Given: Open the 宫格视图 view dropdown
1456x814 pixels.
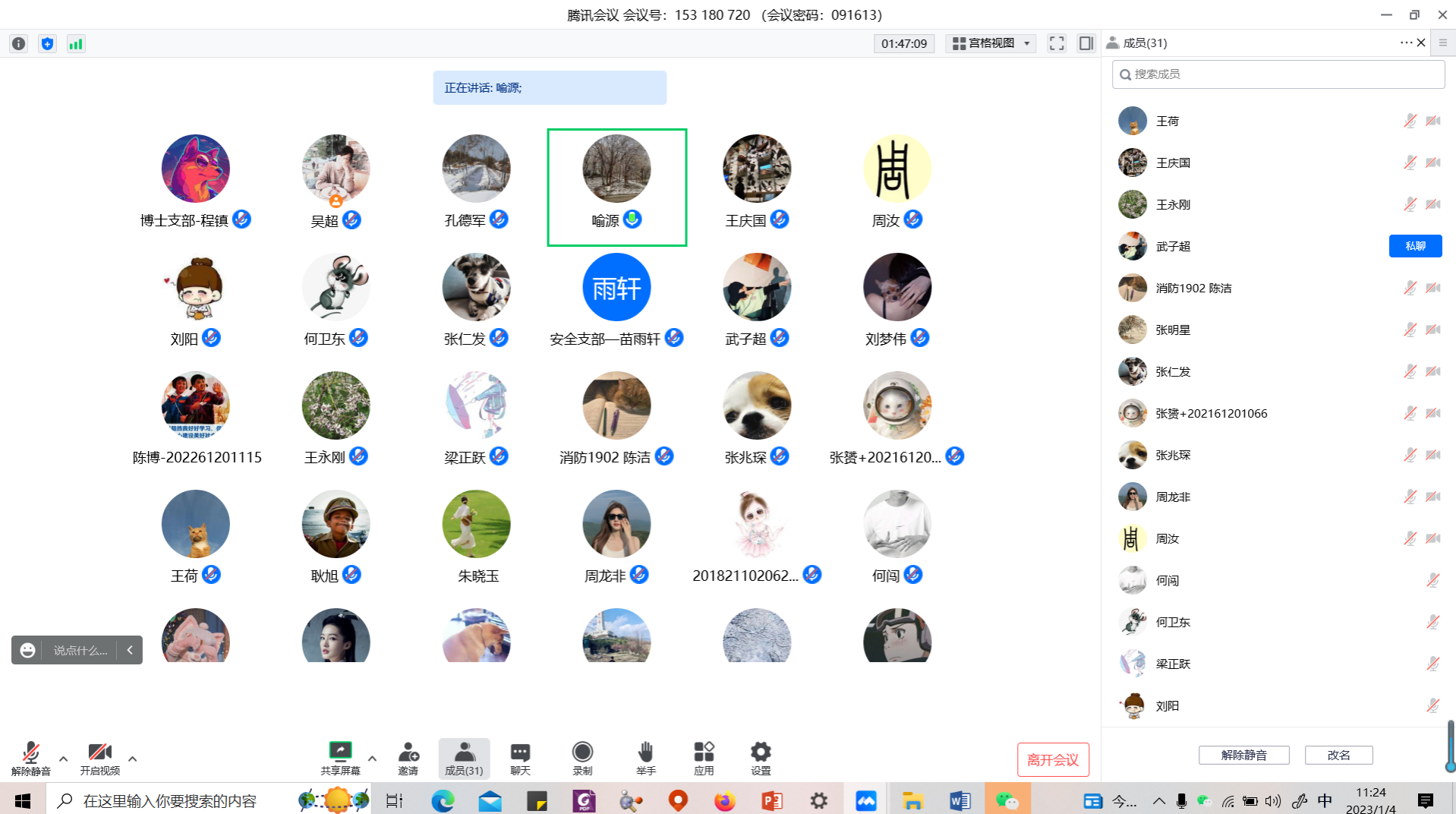Looking at the screenshot, I should (x=991, y=43).
